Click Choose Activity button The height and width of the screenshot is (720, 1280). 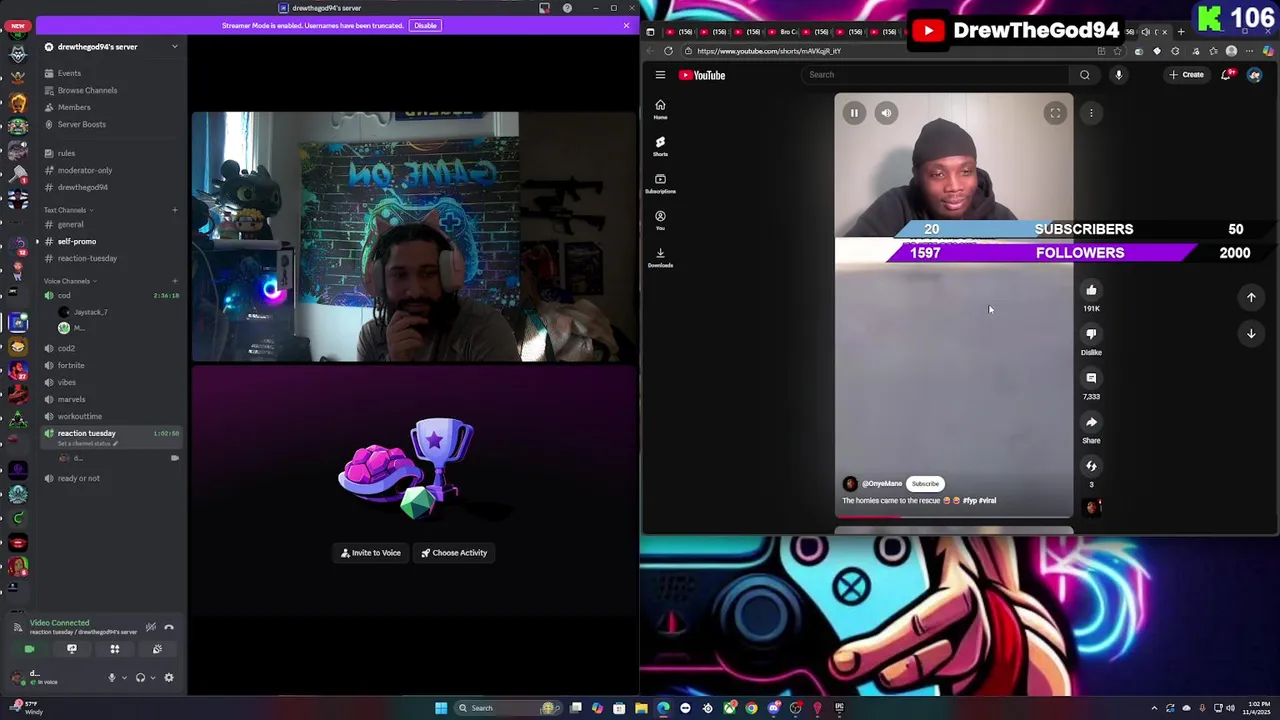tap(454, 553)
